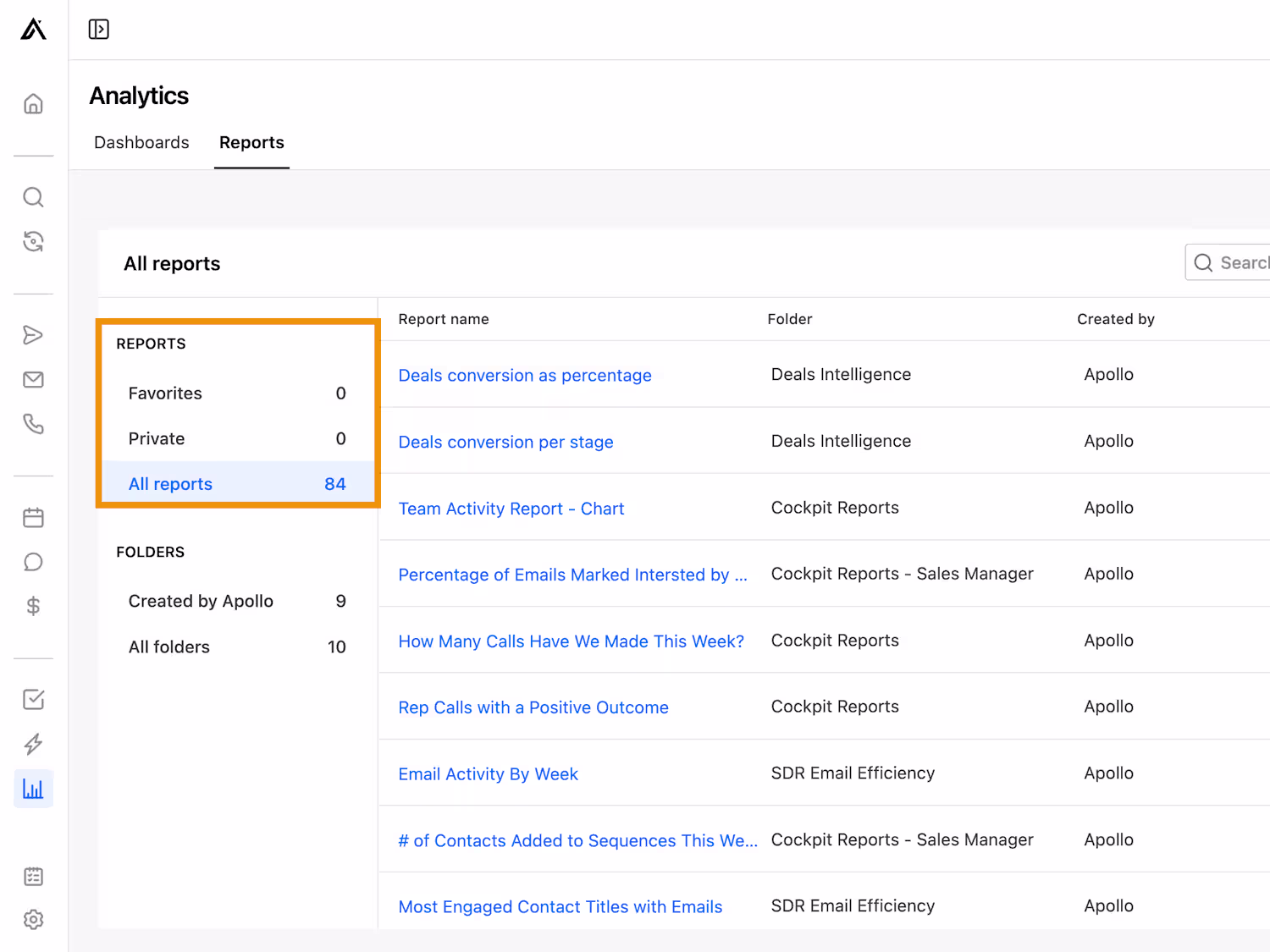The width and height of the screenshot is (1270, 952).
Task: Open Deals dollar sign icon
Action: click(x=33, y=606)
